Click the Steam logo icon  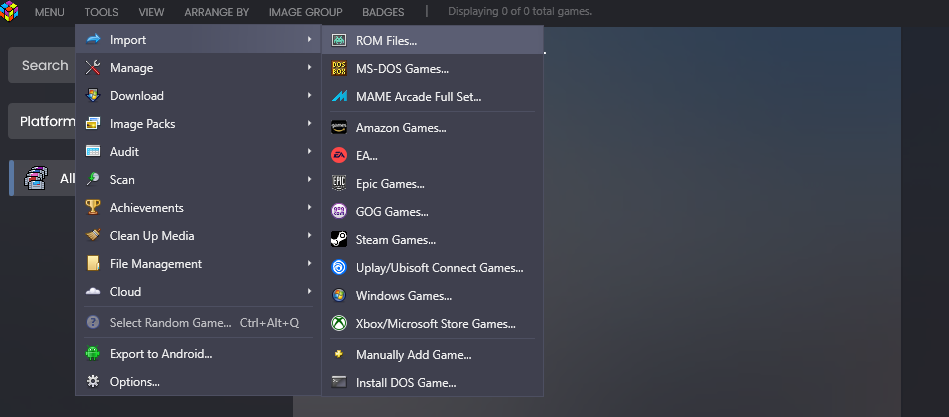coord(339,240)
